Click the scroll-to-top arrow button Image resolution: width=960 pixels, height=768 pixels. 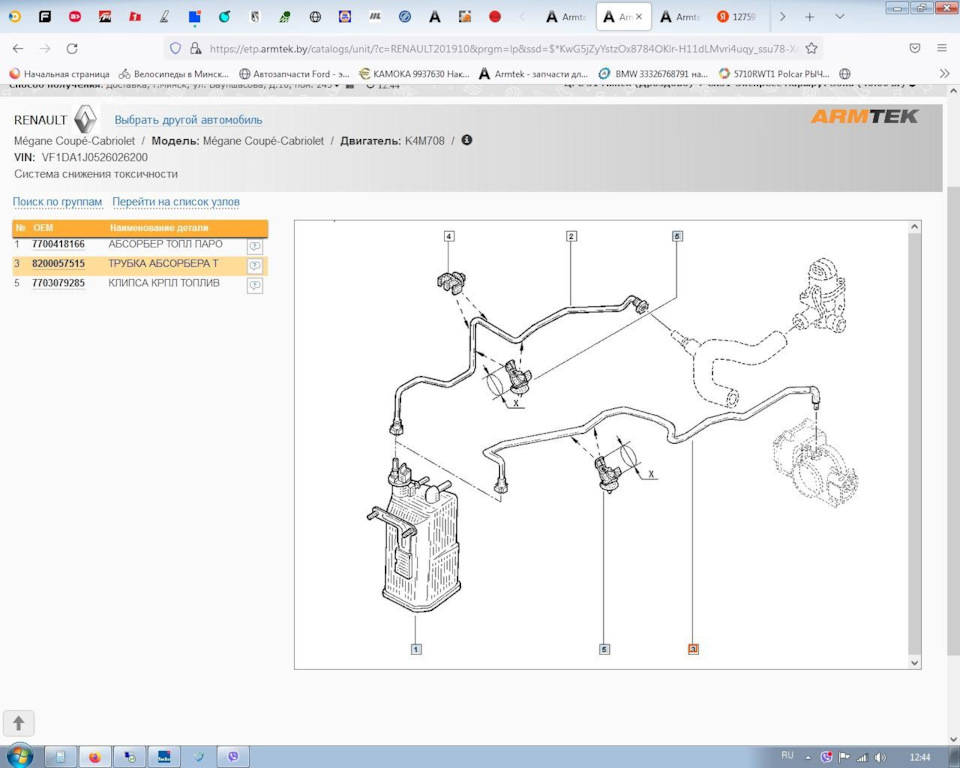[19, 723]
